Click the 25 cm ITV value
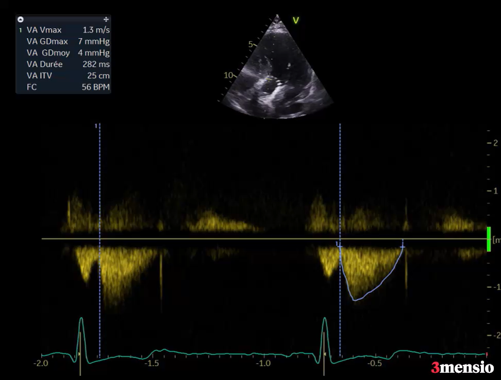 point(98,76)
